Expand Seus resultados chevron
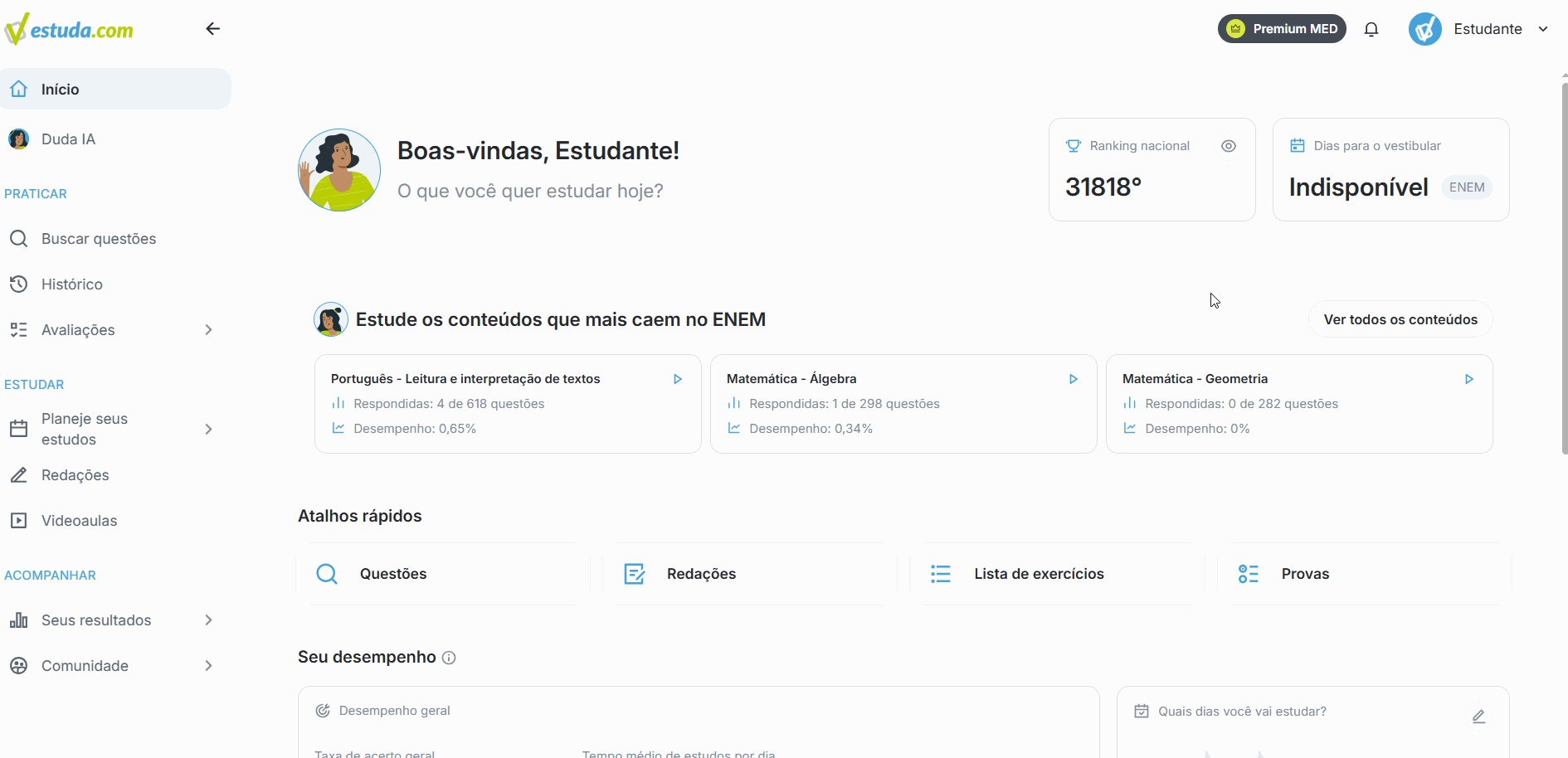1568x758 pixels. coord(208,620)
